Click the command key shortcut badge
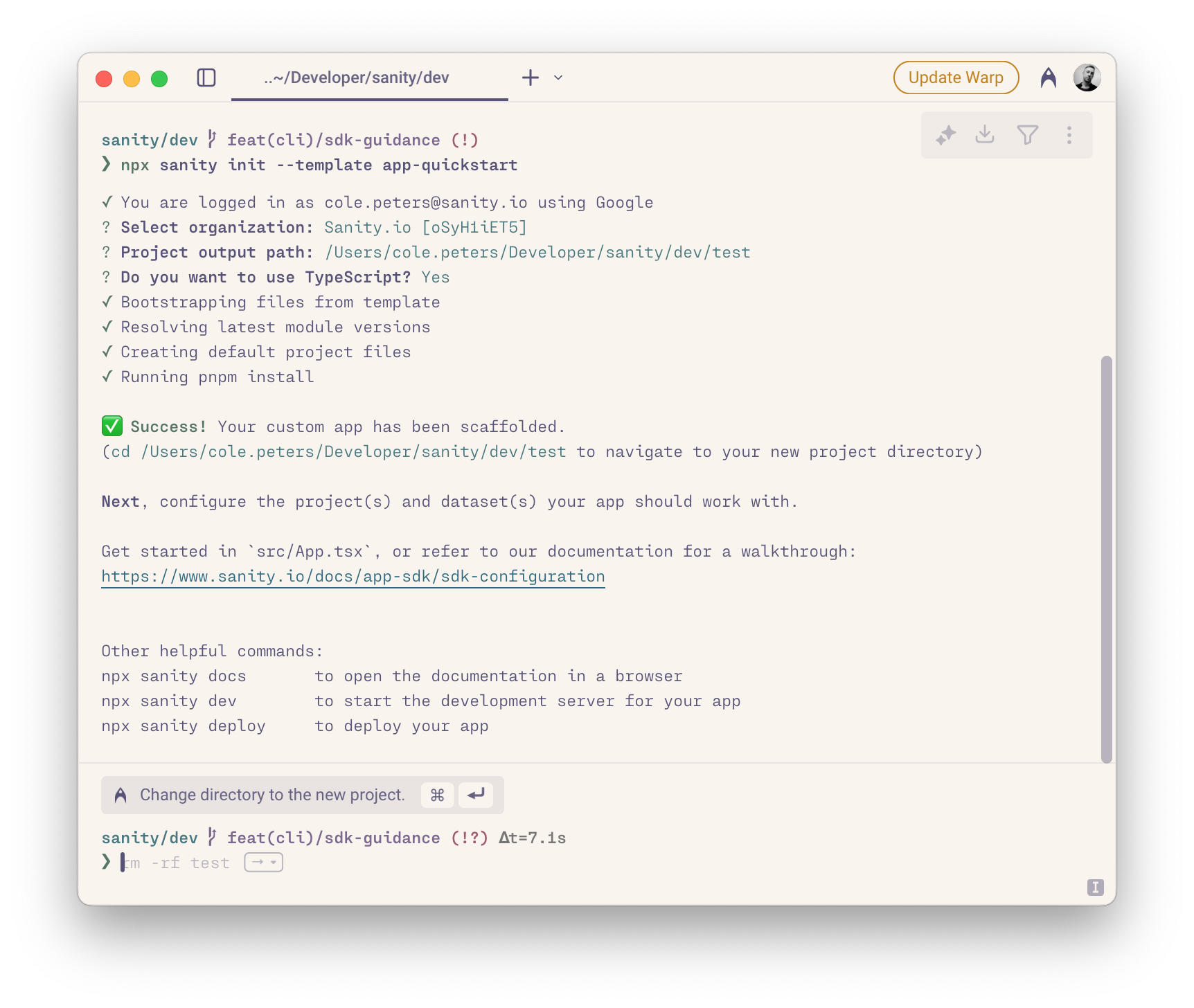The image size is (1194, 1008). tap(437, 795)
